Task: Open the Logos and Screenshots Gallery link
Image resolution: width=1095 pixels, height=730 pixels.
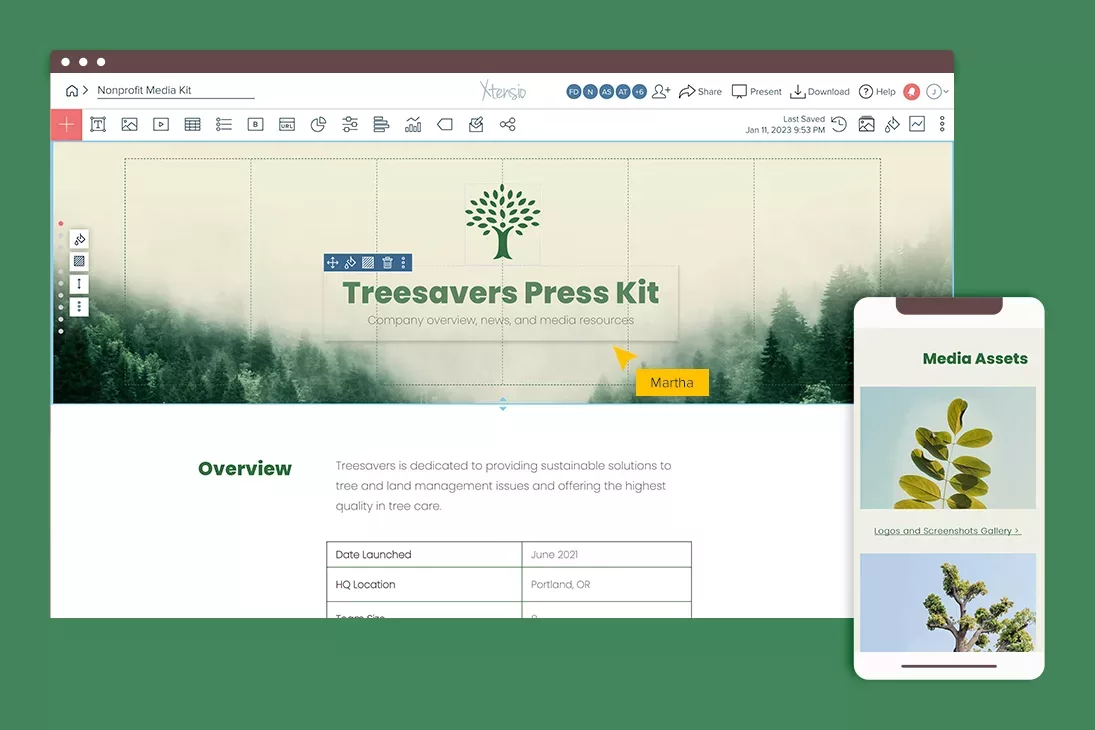Action: coord(946,530)
